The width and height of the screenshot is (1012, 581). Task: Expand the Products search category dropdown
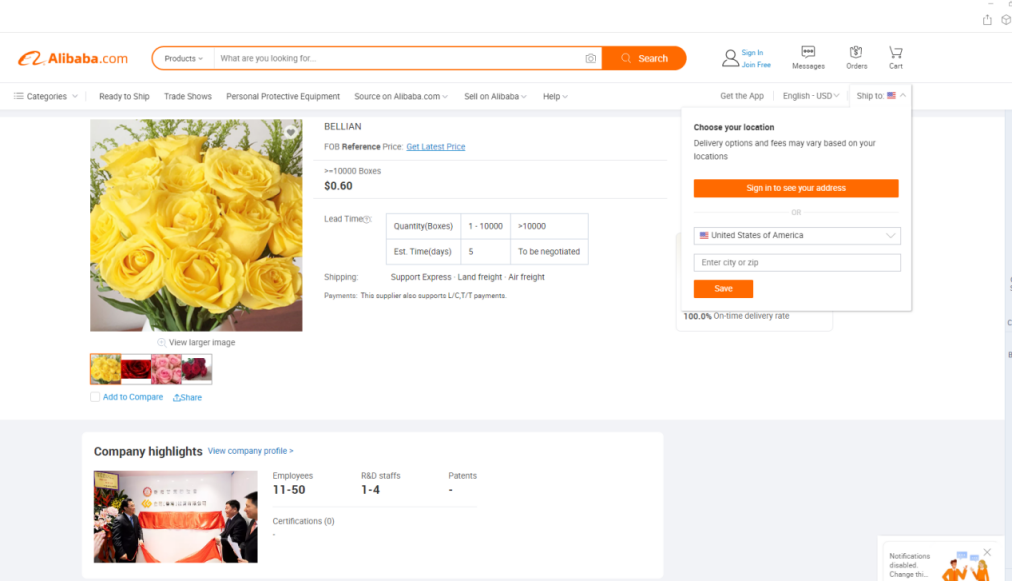(x=183, y=59)
